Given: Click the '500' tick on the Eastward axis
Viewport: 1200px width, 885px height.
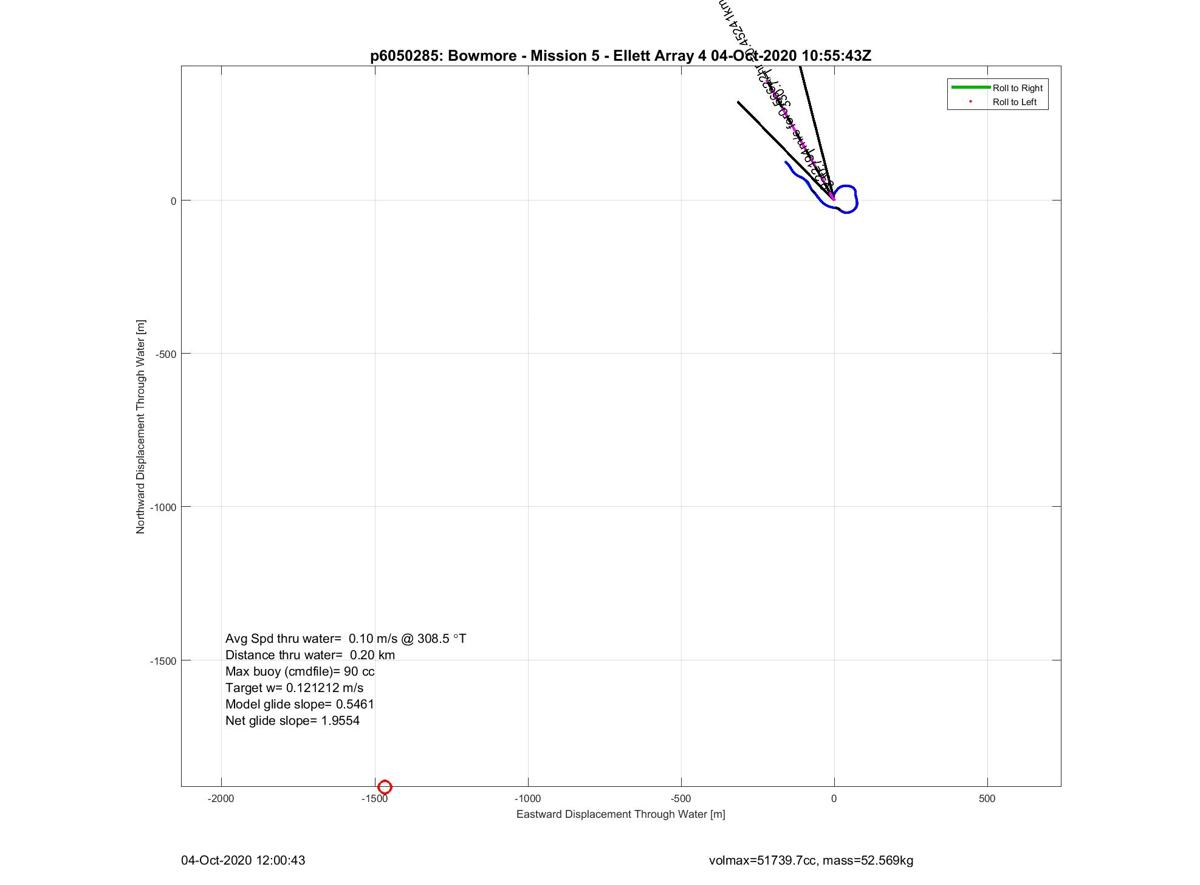Looking at the screenshot, I should point(987,799).
